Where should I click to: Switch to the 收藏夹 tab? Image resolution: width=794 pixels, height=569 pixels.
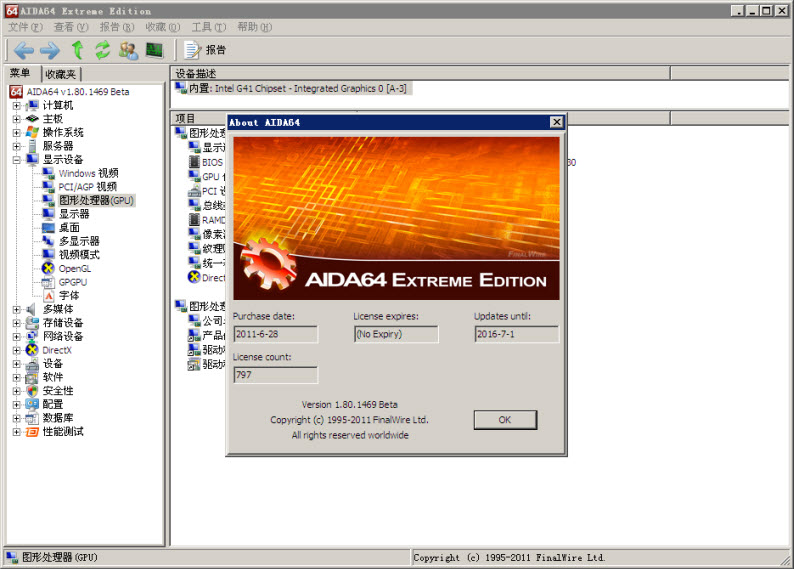point(61,74)
